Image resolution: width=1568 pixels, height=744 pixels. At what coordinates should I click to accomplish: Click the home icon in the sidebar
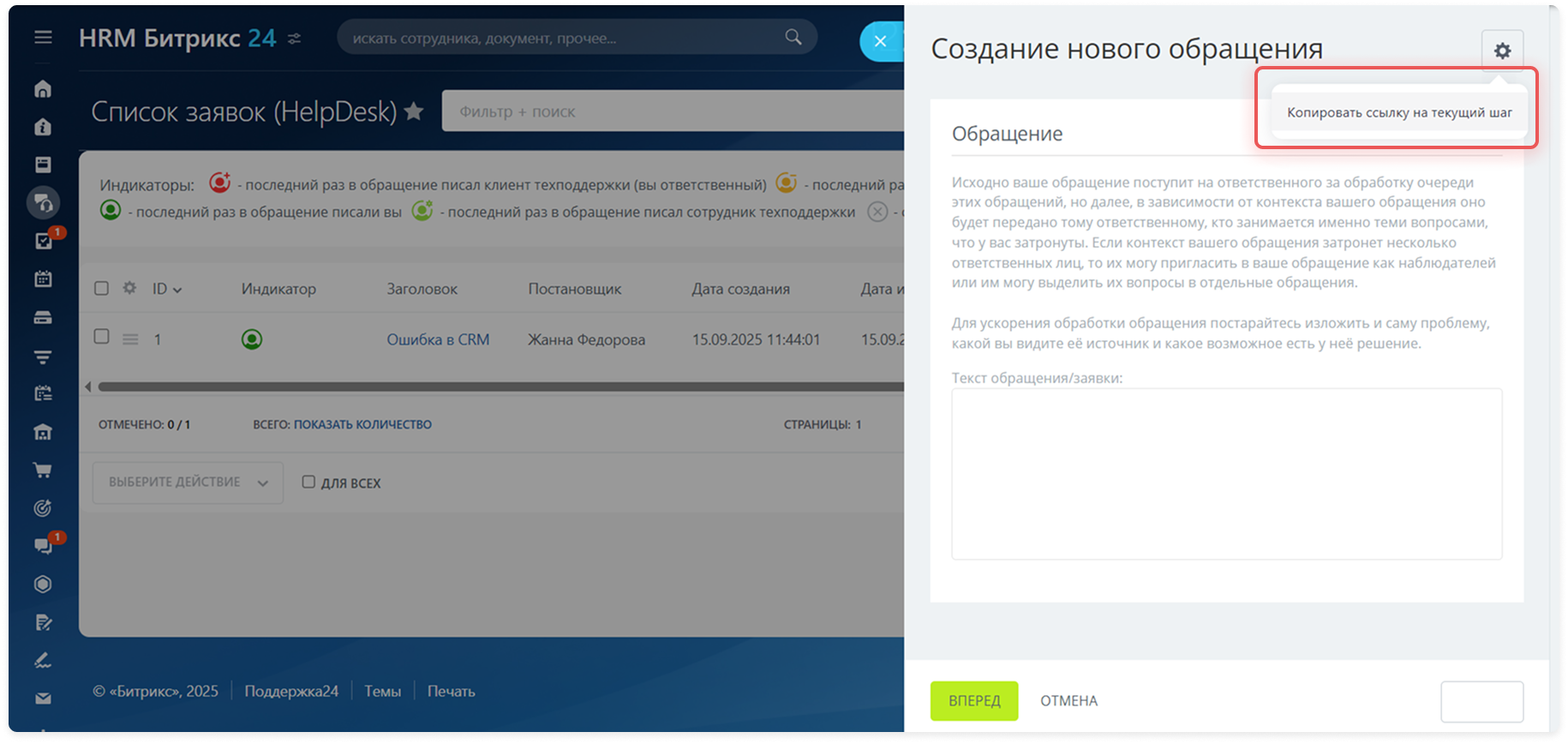pos(43,89)
